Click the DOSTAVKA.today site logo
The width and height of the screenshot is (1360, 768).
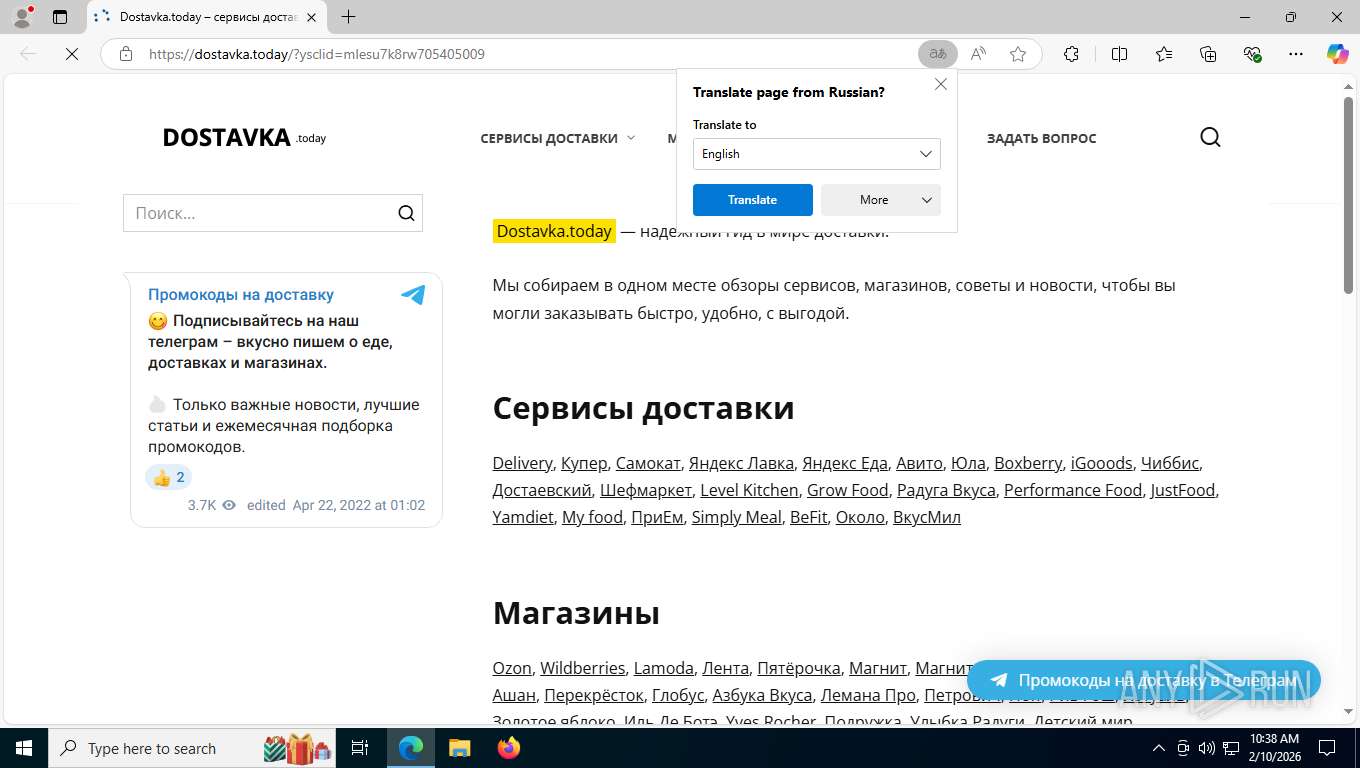click(244, 138)
